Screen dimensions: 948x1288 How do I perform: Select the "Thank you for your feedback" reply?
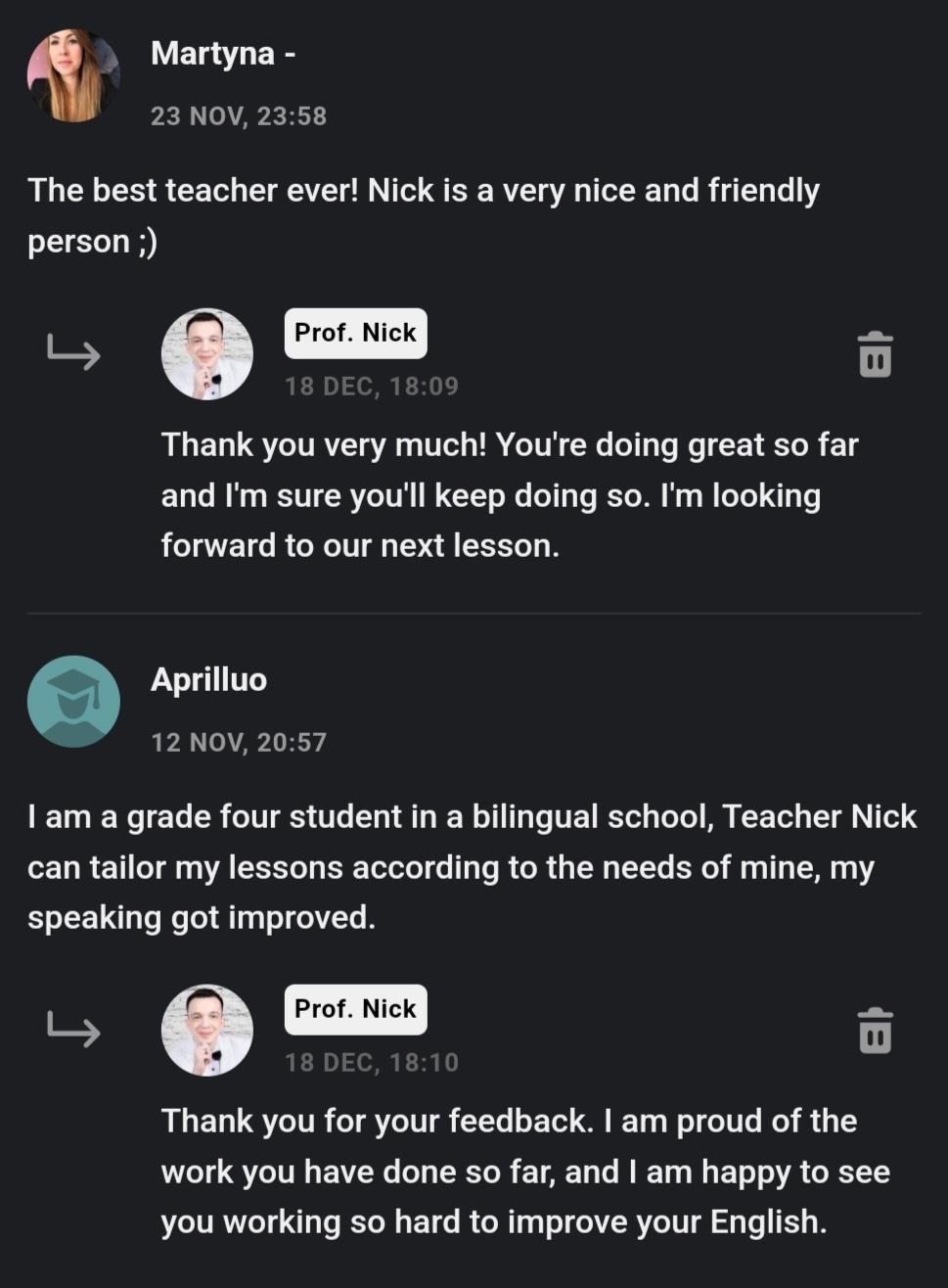[524, 1172]
